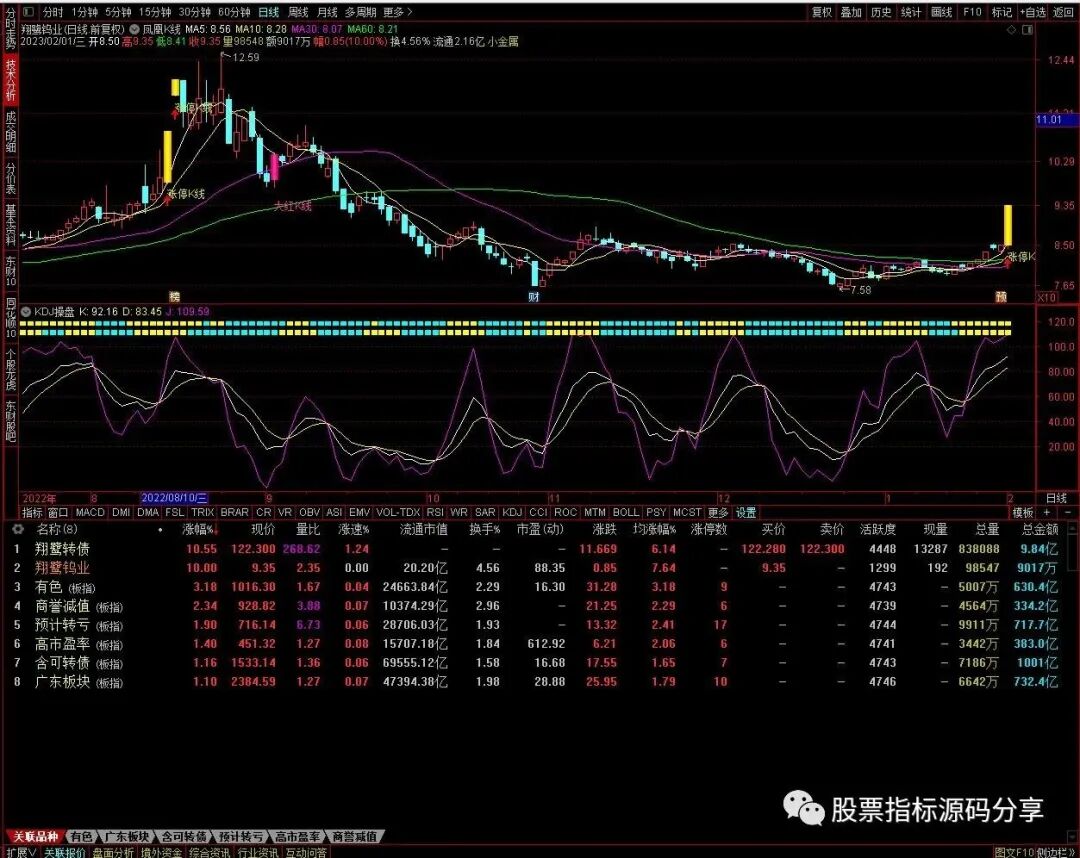Toggle the side panel icon beside the diamond

(x=1027, y=30)
